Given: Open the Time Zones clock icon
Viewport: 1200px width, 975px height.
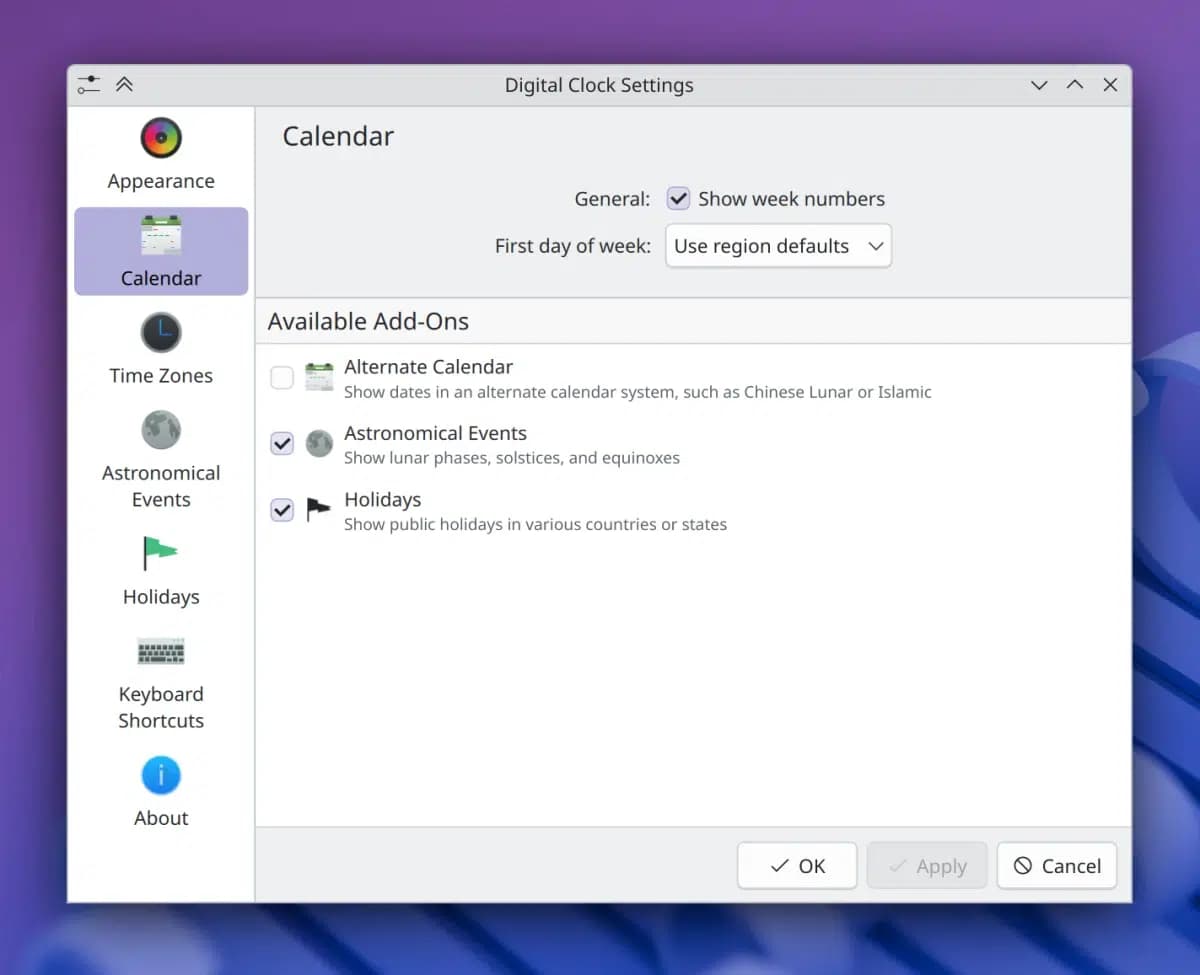Looking at the screenshot, I should click(x=161, y=332).
